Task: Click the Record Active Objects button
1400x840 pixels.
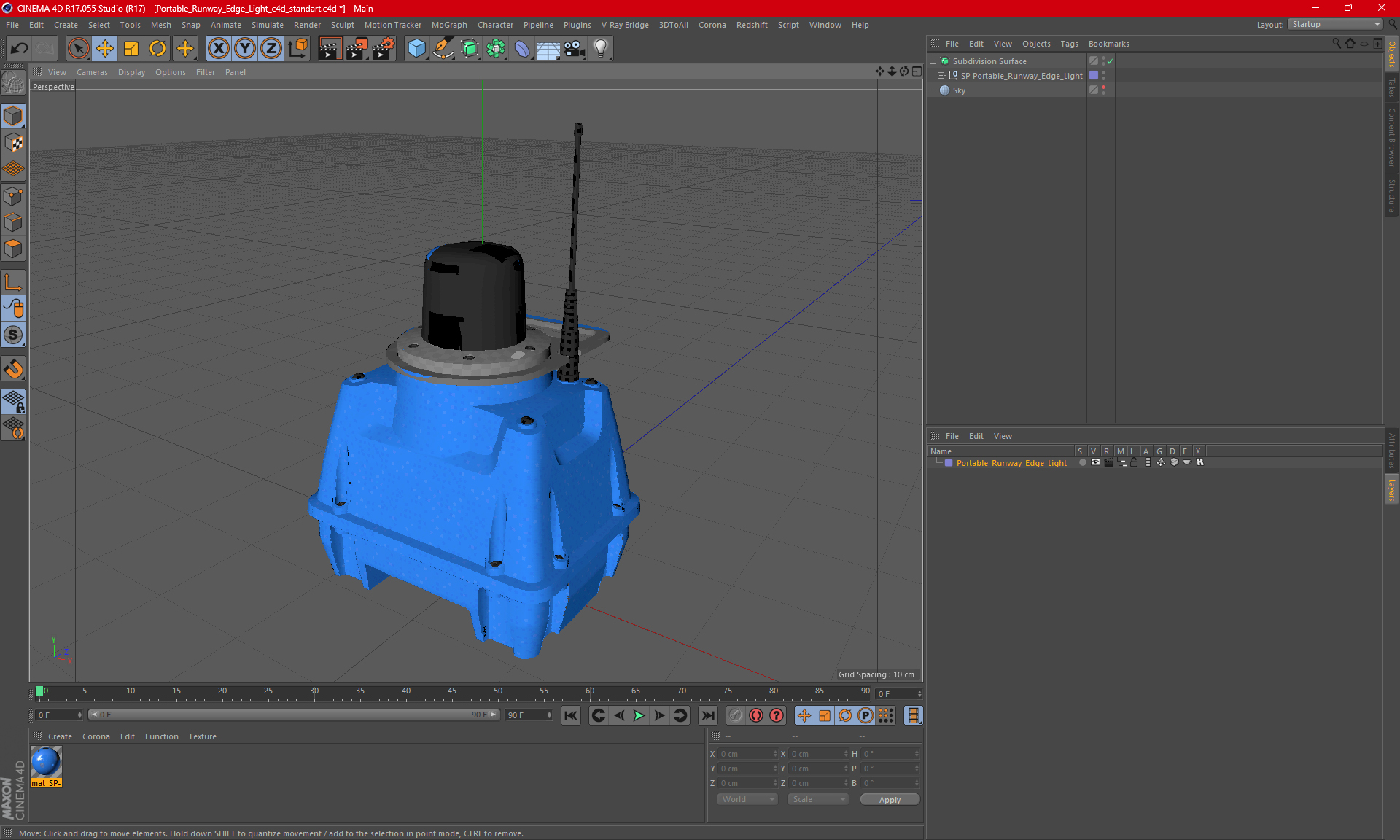Action: (x=736, y=716)
